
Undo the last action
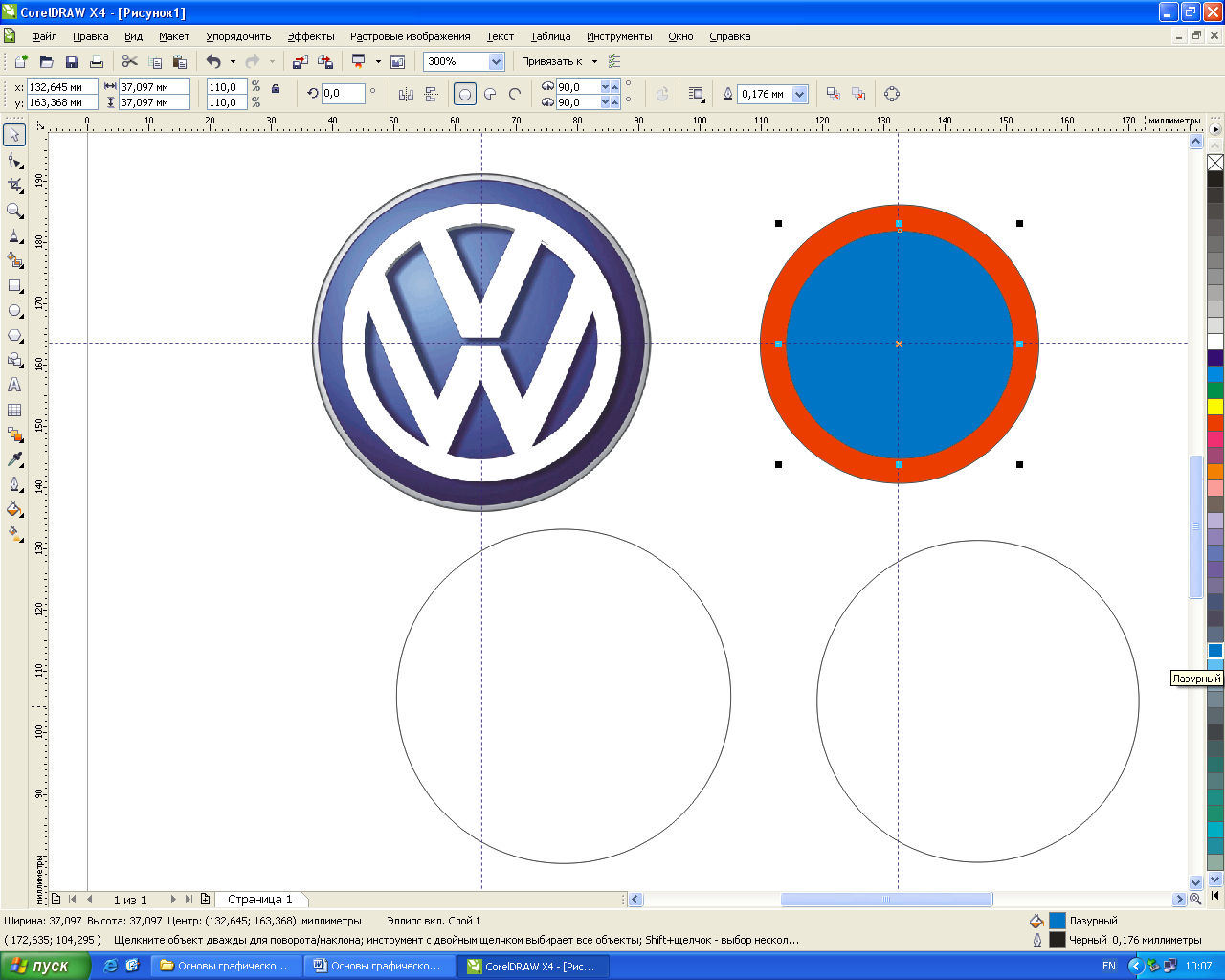(x=213, y=61)
